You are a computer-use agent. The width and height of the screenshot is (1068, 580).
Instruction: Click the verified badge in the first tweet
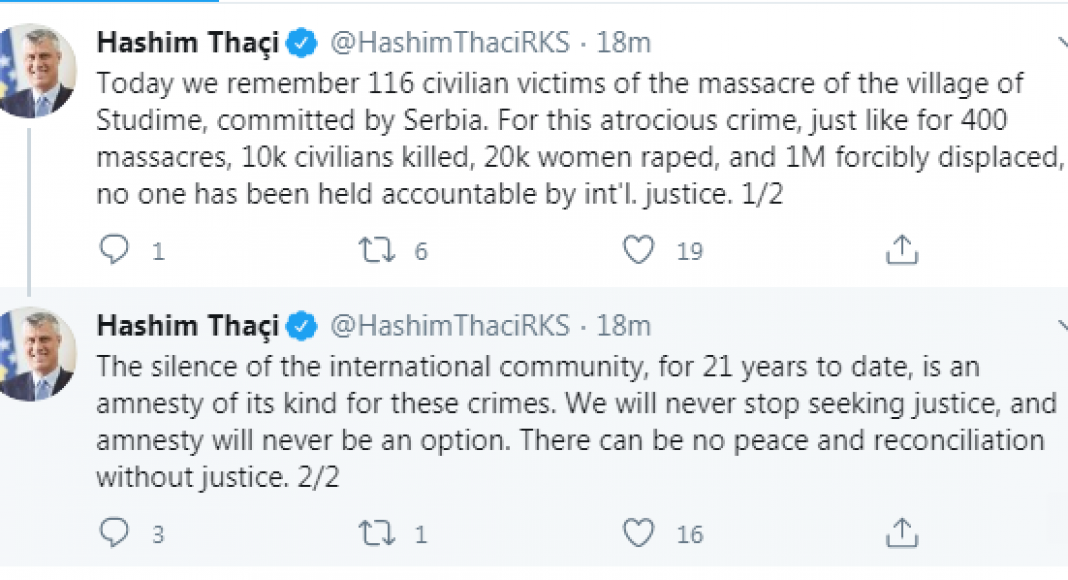click(x=304, y=43)
